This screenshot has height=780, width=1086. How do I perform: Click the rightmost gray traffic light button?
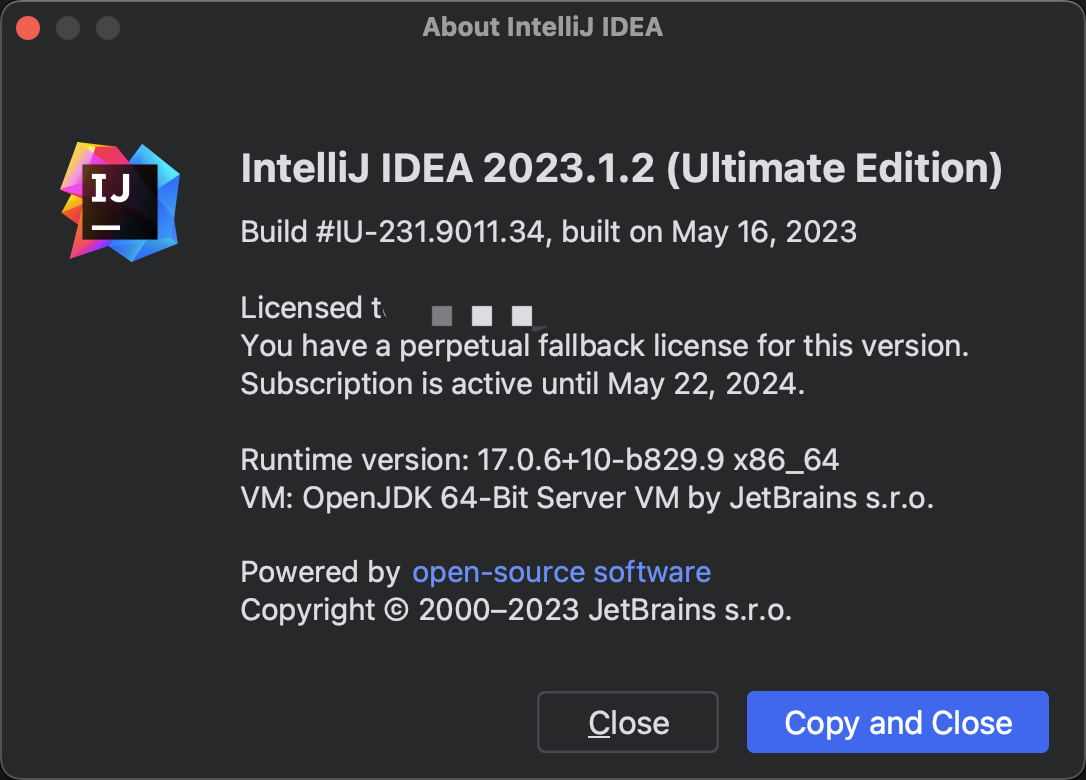pos(107,27)
